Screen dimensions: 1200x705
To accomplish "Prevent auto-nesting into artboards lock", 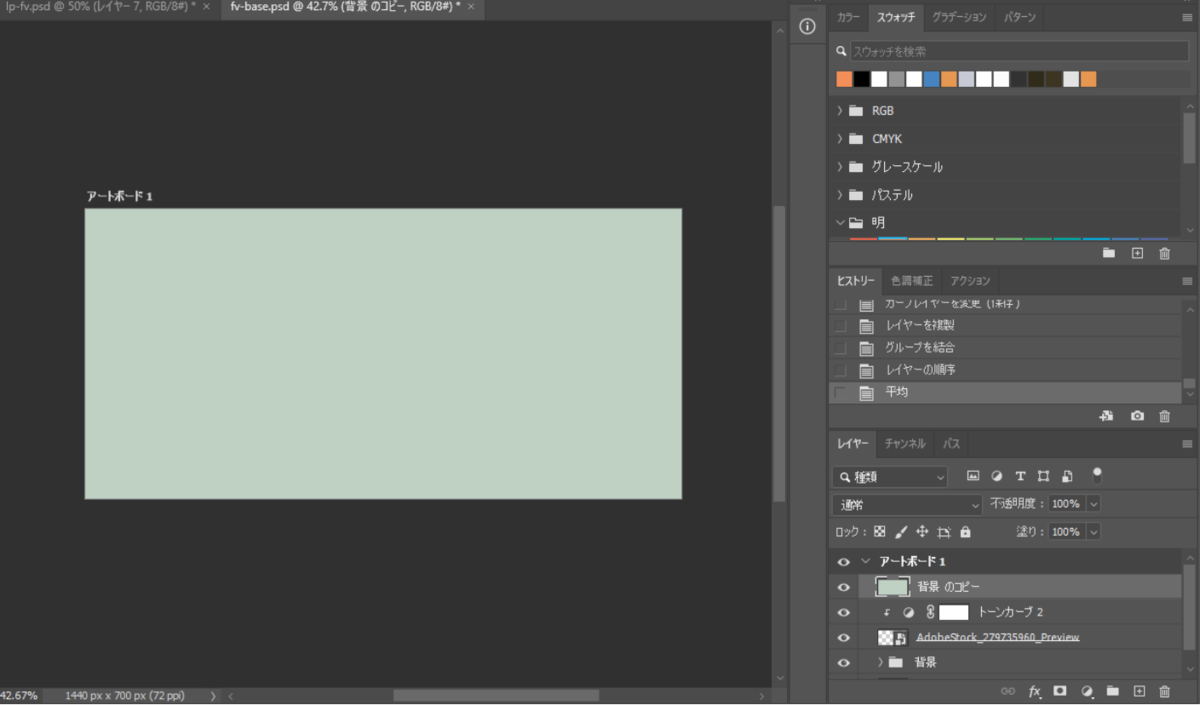I will 944,532.
